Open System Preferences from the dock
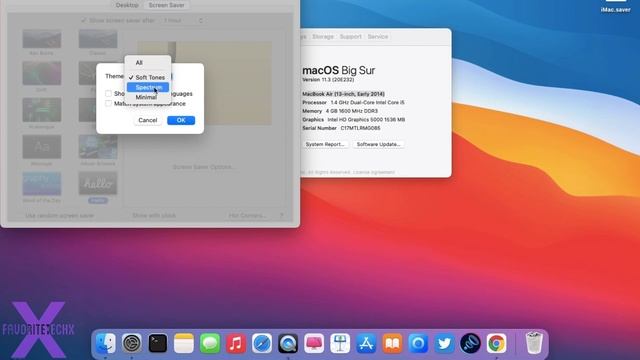 pos(131,343)
